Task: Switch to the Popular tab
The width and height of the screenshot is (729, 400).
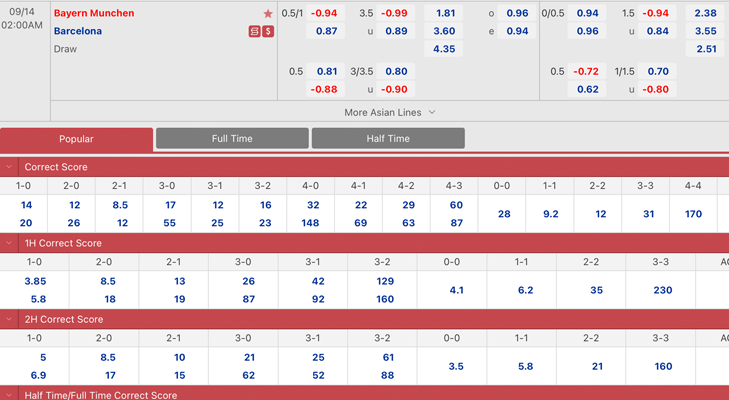Action: pyautogui.click(x=76, y=139)
